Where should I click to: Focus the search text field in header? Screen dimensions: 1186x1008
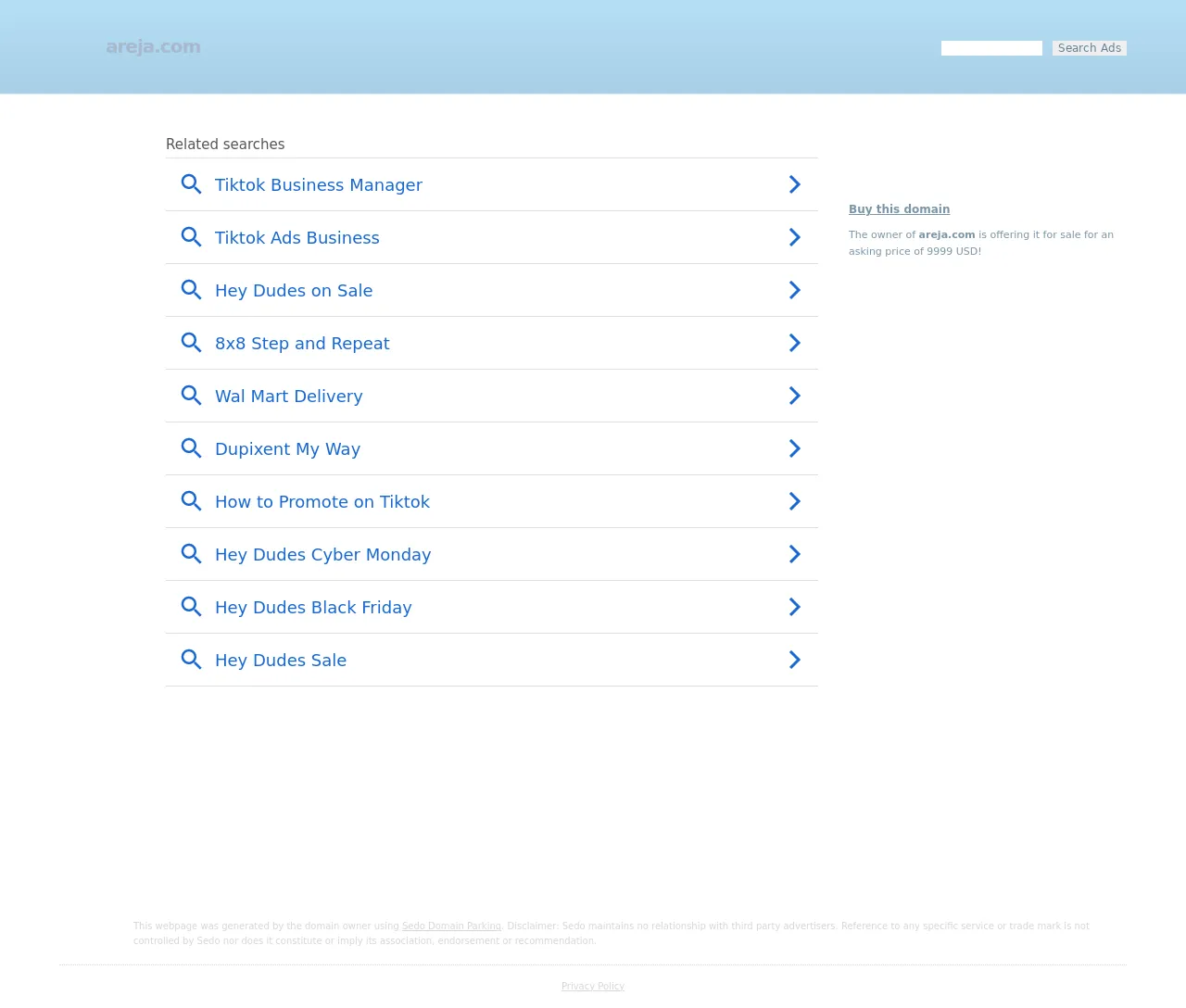[x=991, y=48]
